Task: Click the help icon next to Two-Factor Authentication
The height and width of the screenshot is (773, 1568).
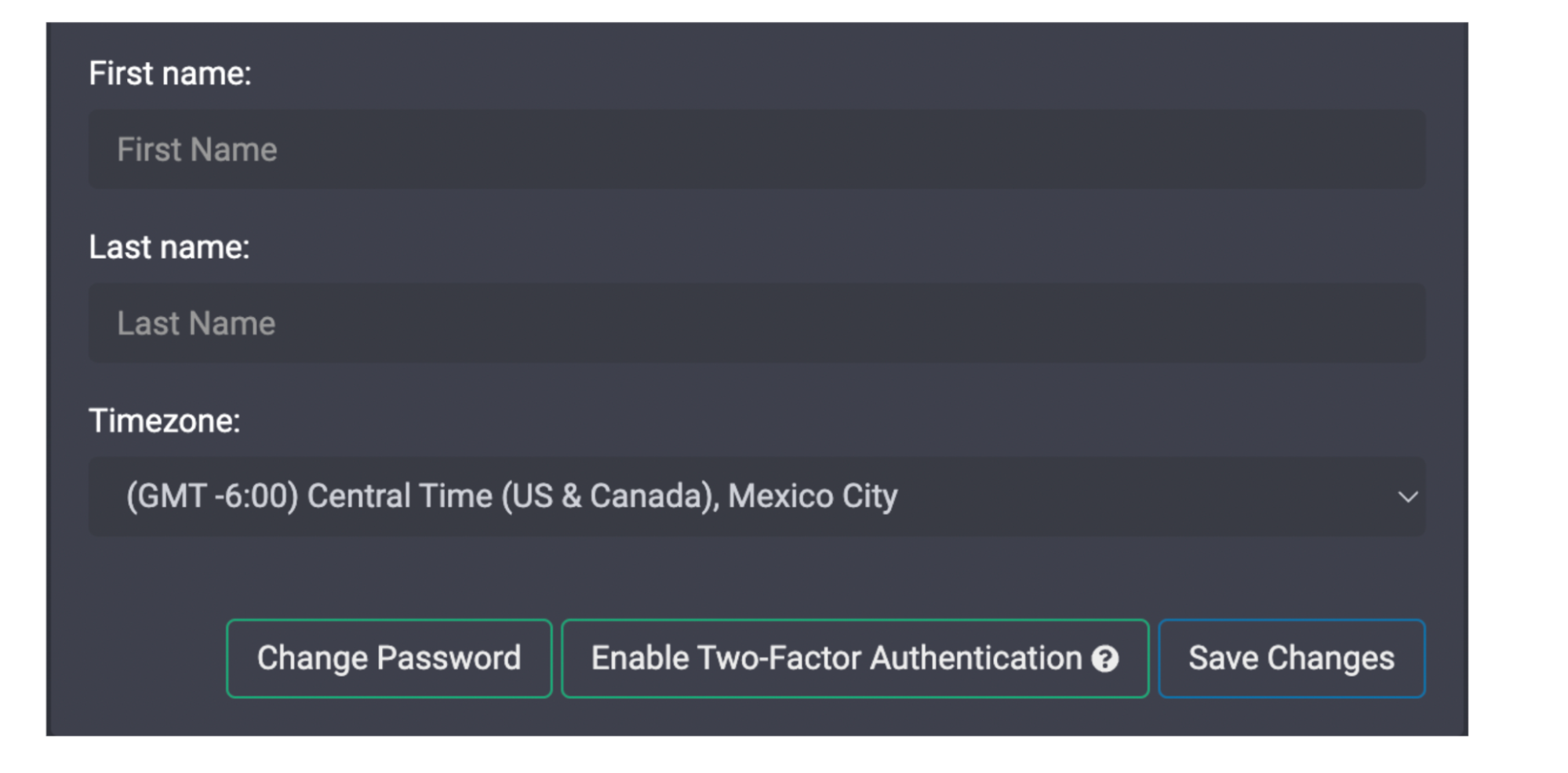Action: click(x=1107, y=659)
